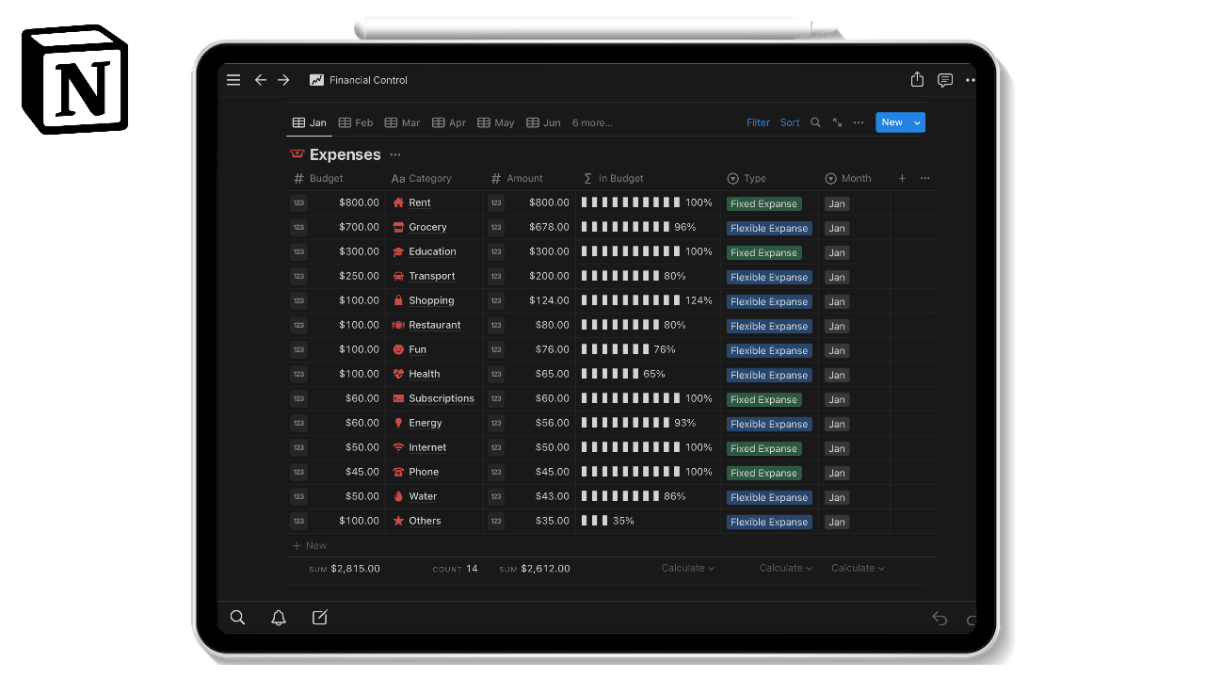This screenshot has width=1205, height=678.
Task: Switch to the Feb view tab
Action: tap(356, 123)
